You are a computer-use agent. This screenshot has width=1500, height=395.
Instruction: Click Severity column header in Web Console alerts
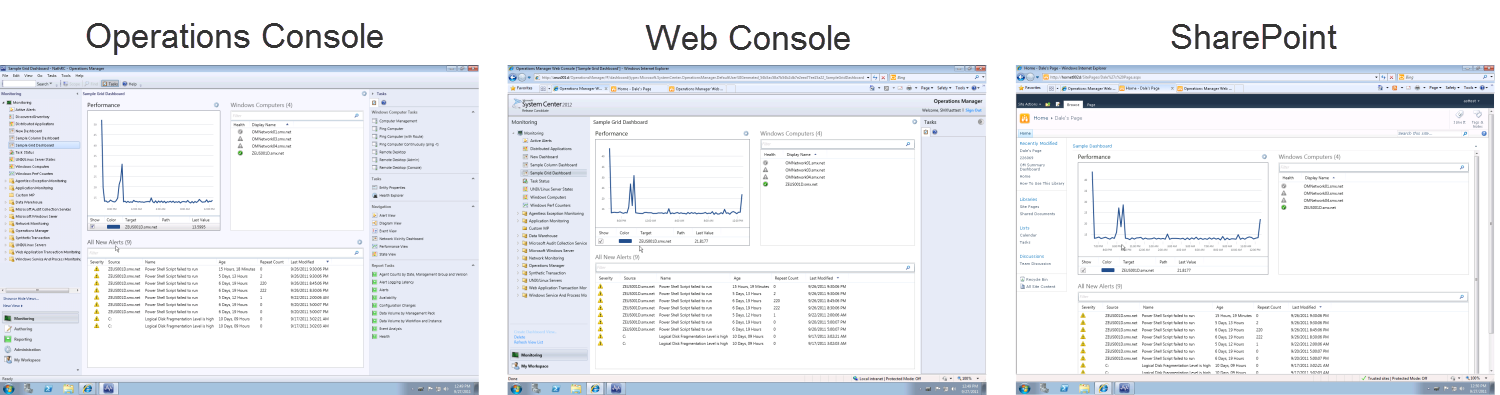[x=605, y=278]
